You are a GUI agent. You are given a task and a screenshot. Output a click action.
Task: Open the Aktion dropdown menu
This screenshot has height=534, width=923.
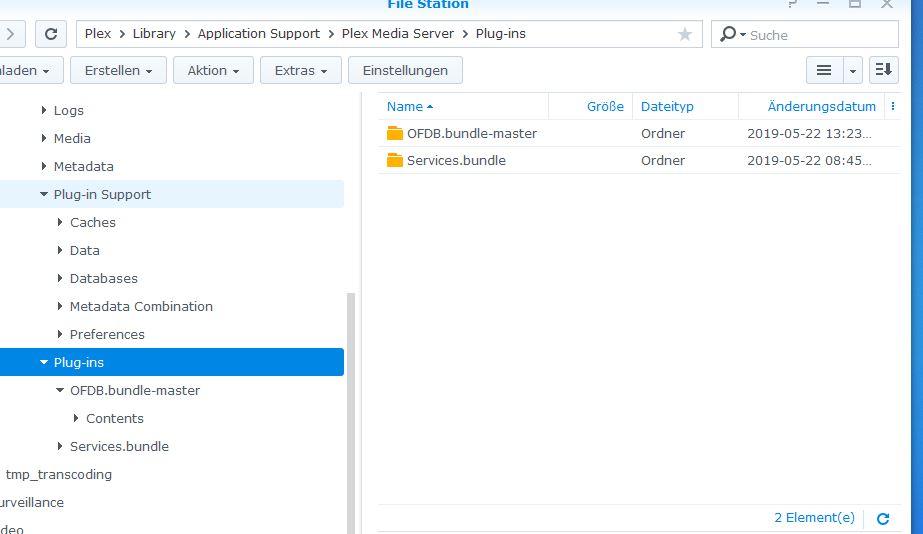(x=213, y=71)
